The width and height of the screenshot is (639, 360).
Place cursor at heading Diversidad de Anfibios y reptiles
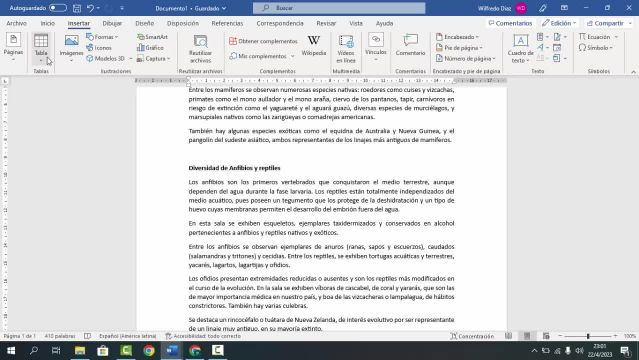[234, 168]
